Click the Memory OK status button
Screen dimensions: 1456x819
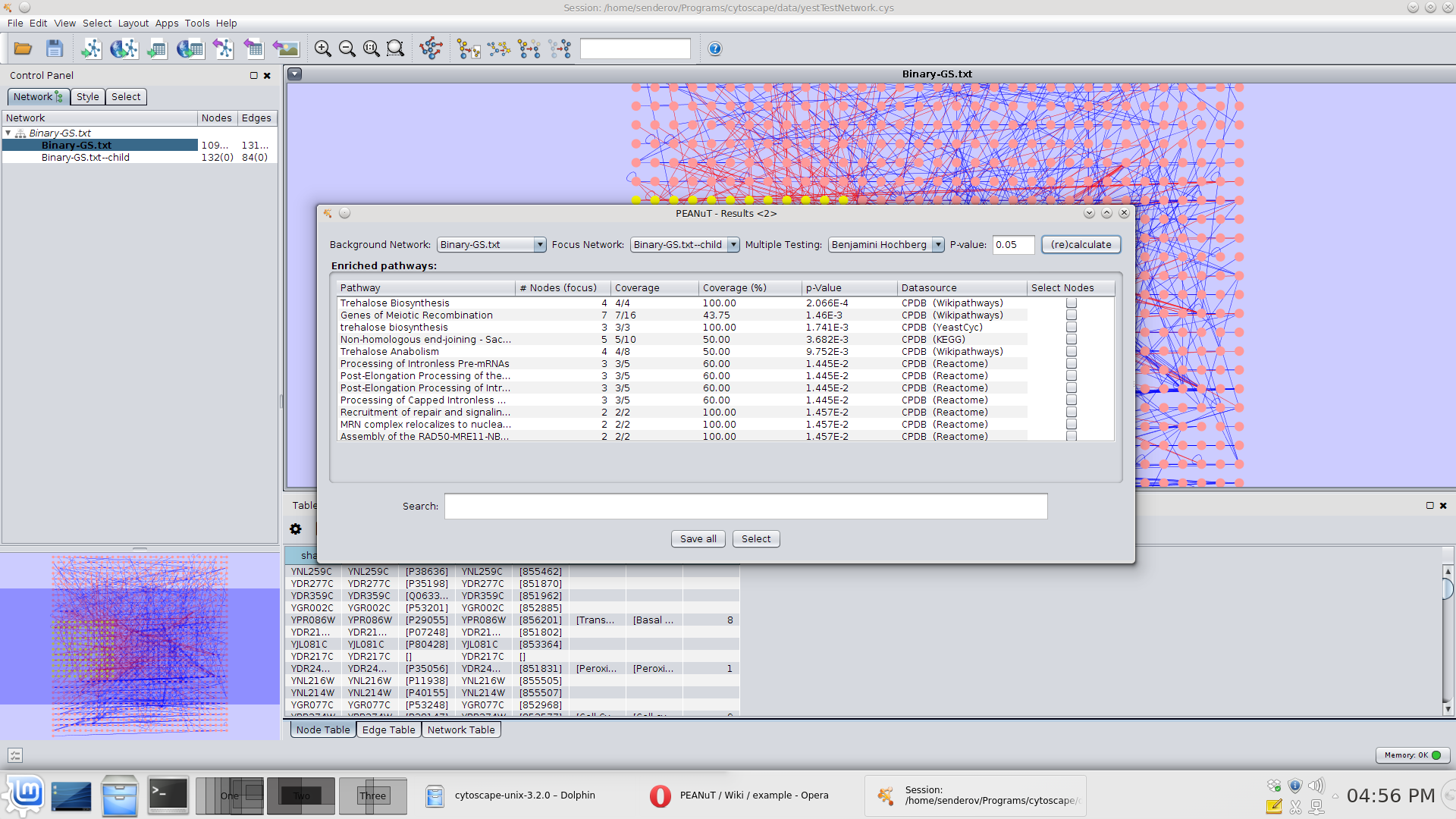(x=1413, y=755)
